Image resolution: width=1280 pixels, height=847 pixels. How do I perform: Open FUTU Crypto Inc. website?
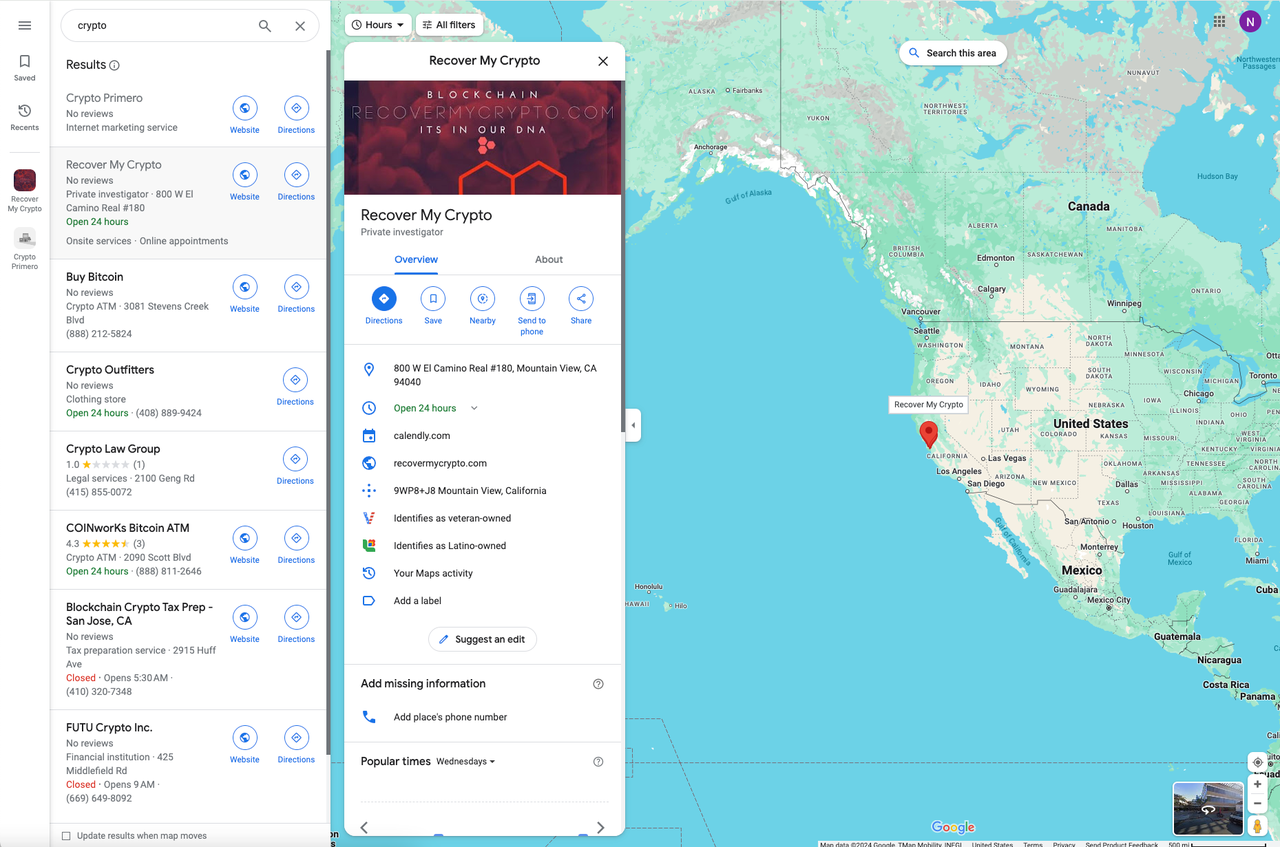(x=245, y=745)
